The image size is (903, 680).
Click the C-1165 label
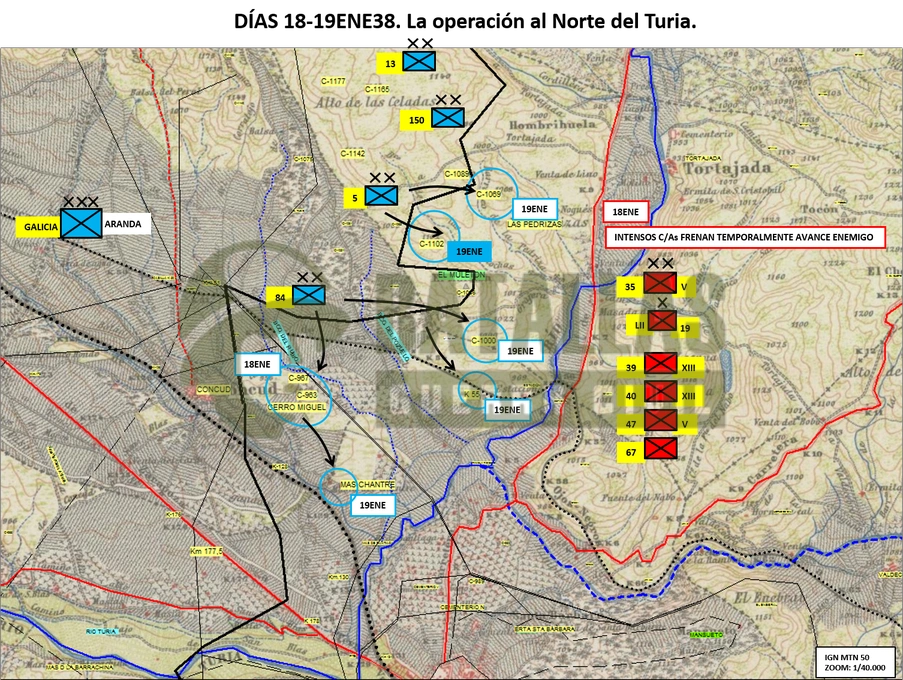point(377,89)
